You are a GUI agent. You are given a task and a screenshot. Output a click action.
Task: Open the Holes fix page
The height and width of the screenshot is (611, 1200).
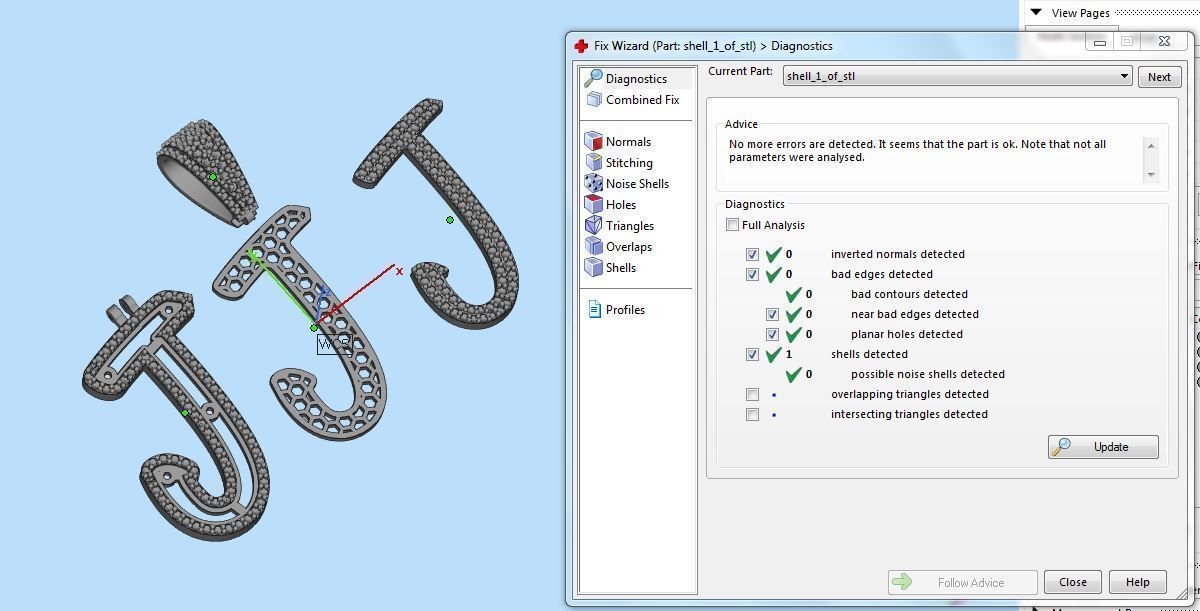click(x=611, y=205)
